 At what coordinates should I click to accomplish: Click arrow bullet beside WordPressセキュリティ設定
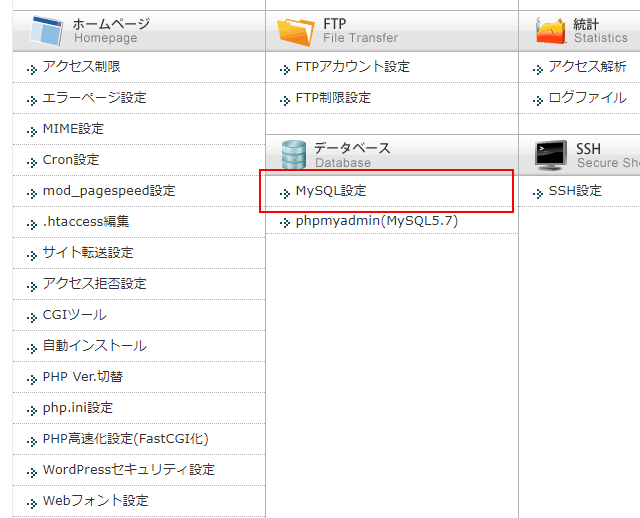(x=31, y=473)
